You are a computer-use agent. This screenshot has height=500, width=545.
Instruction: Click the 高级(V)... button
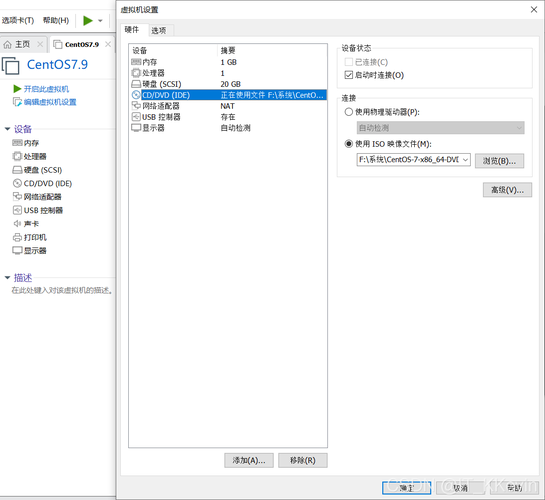click(x=507, y=190)
